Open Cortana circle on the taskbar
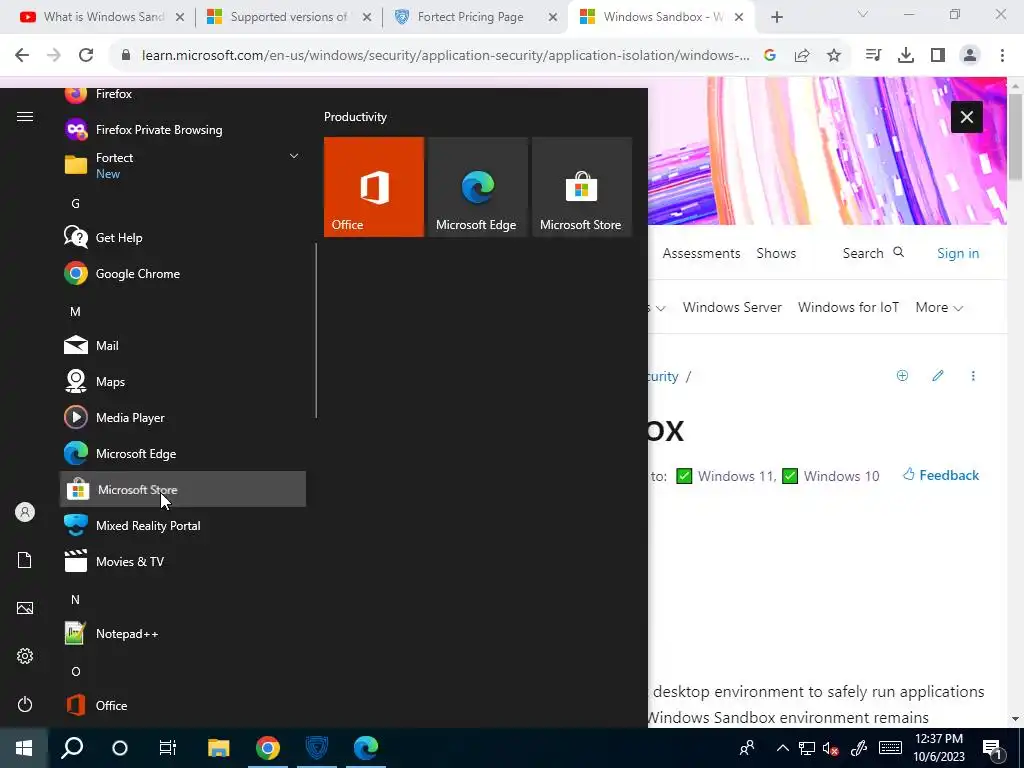Screen dimensions: 1024x768 pyautogui.click(x=120, y=748)
